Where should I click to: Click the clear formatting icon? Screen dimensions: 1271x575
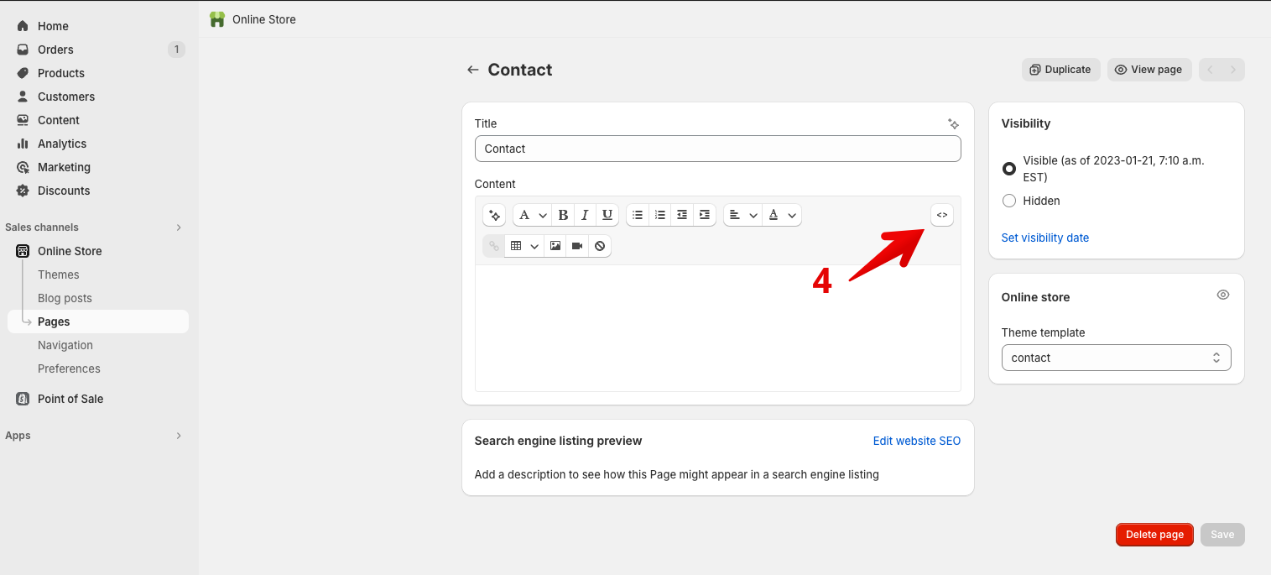pyautogui.click(x=599, y=246)
